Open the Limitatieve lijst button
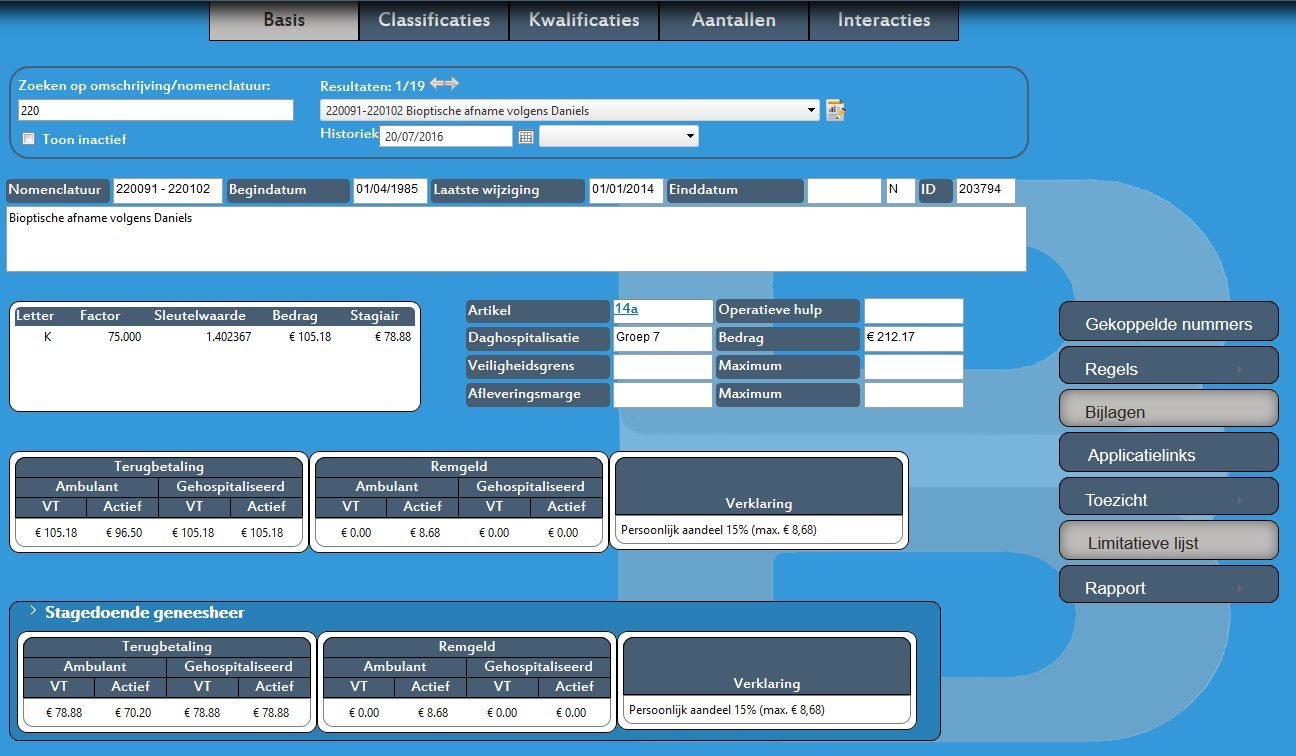 pos(1168,540)
